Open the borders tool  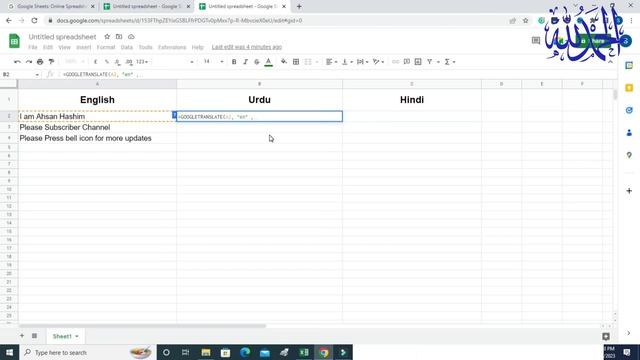click(x=296, y=62)
